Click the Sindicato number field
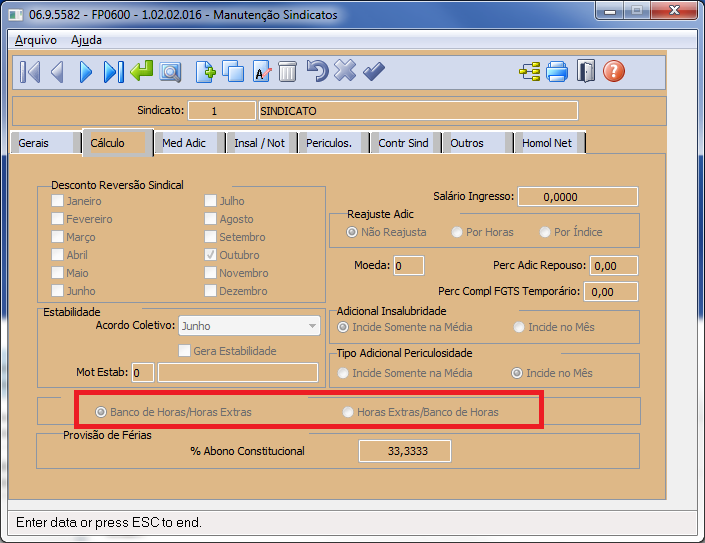The height and width of the screenshot is (543, 705). click(222, 111)
